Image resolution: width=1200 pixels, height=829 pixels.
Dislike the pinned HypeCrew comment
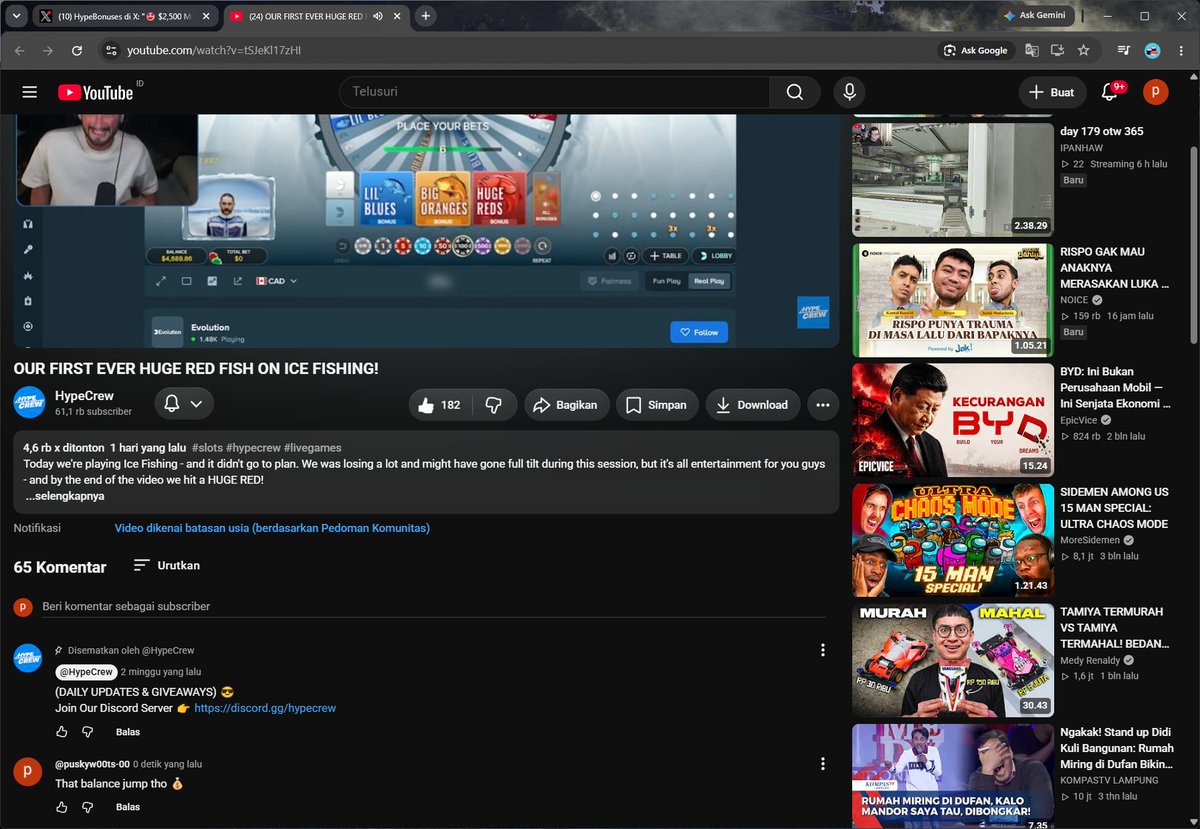87,732
